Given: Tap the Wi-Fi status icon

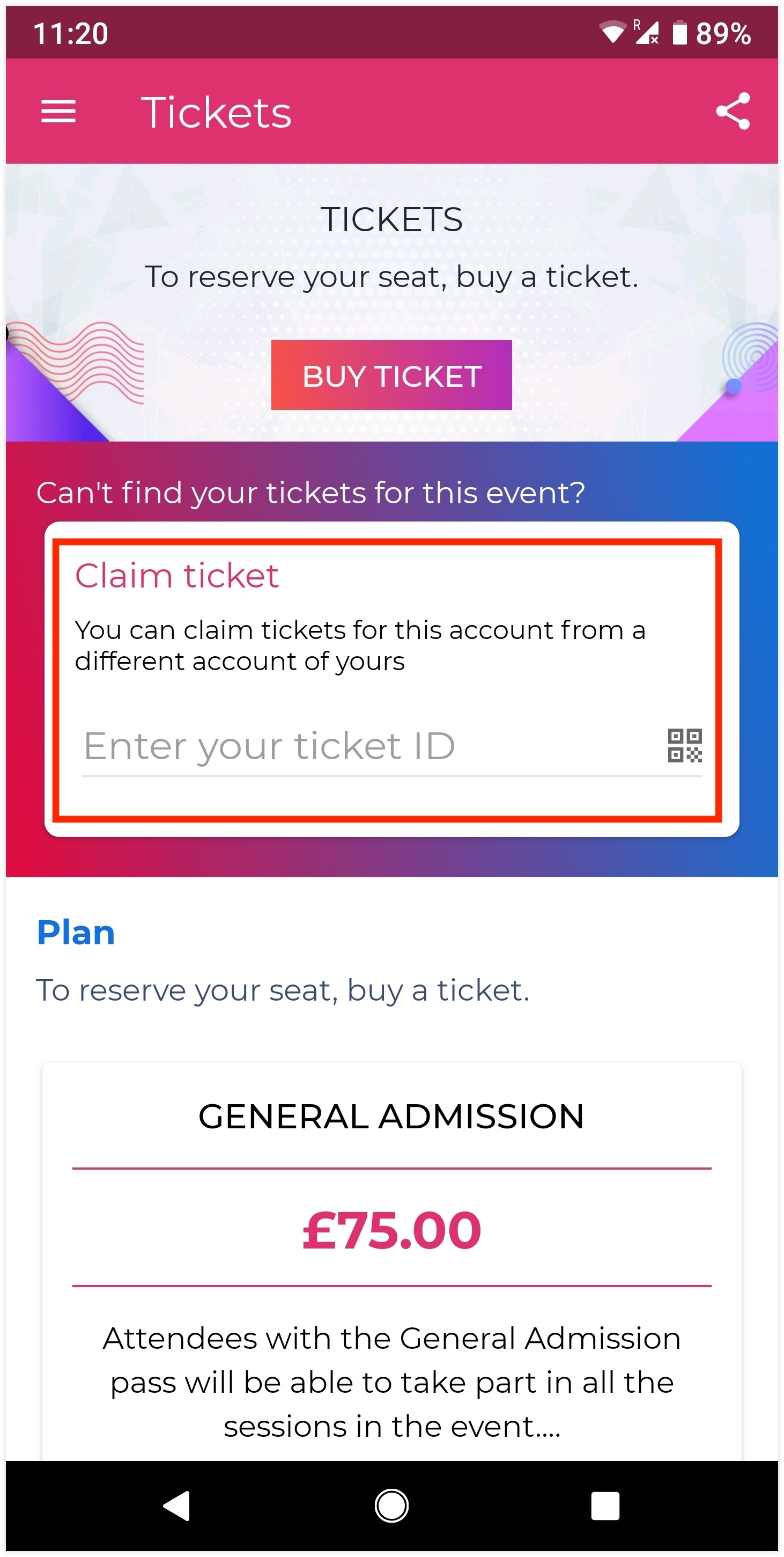Looking at the screenshot, I should [612, 33].
